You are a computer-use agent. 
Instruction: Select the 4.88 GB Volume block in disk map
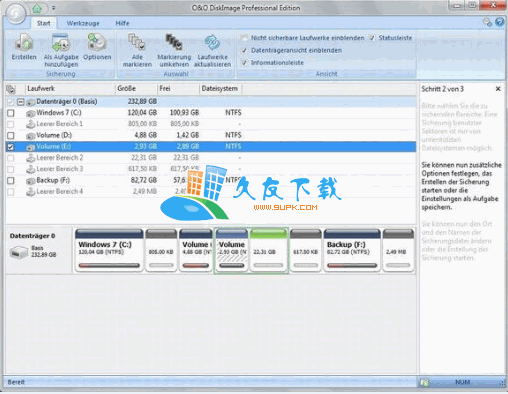pos(196,250)
